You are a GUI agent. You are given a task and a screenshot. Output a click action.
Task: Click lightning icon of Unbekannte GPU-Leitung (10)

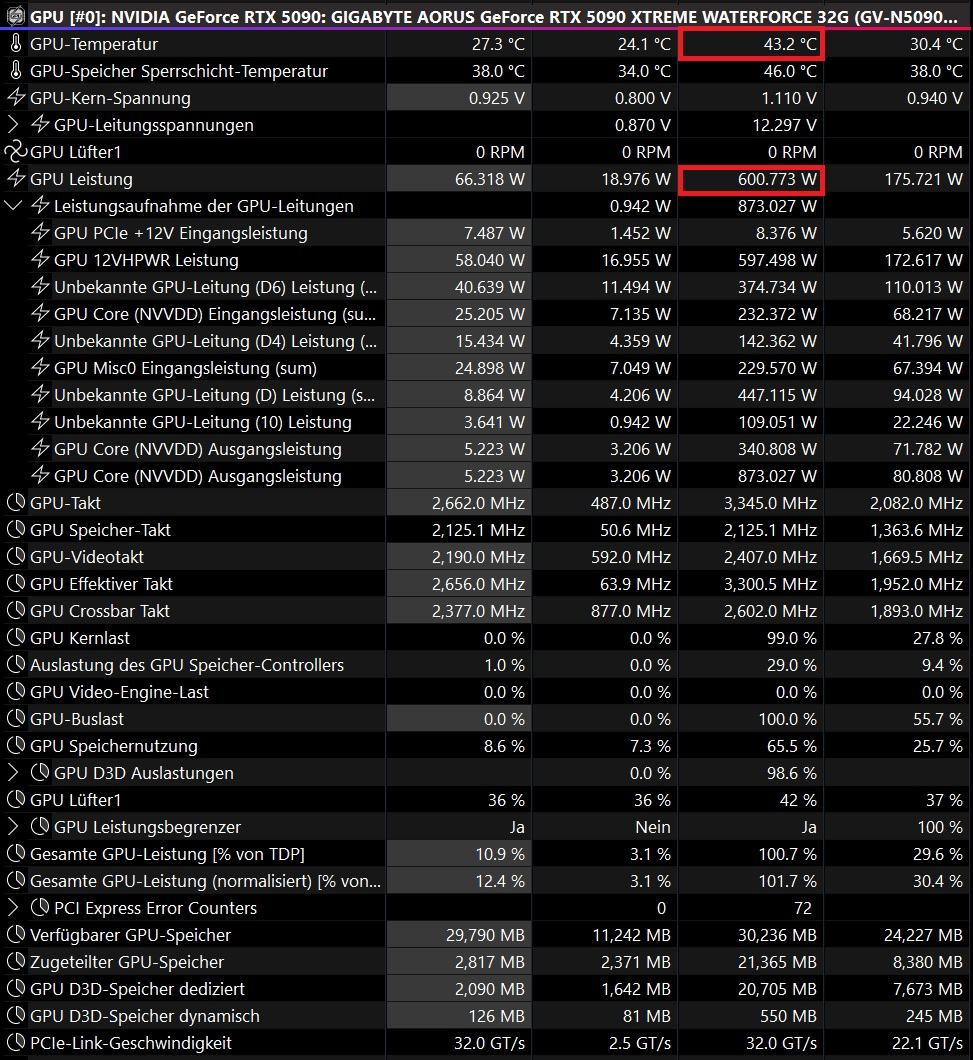coord(40,422)
